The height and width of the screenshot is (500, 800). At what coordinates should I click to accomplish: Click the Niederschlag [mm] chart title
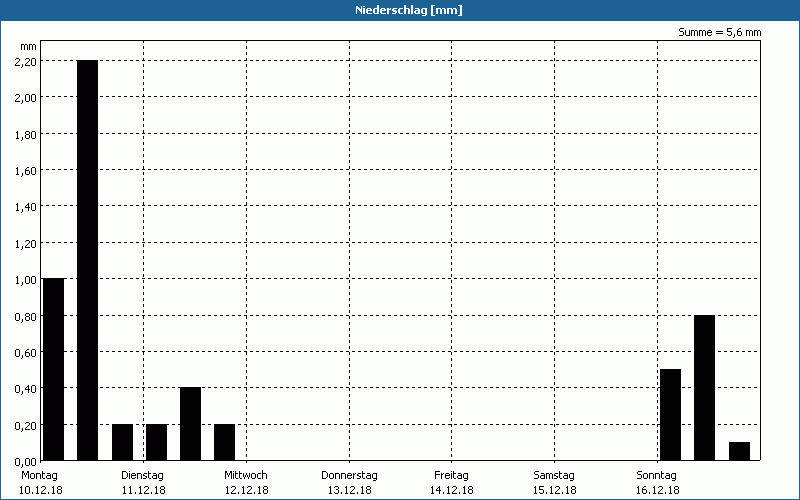point(409,10)
